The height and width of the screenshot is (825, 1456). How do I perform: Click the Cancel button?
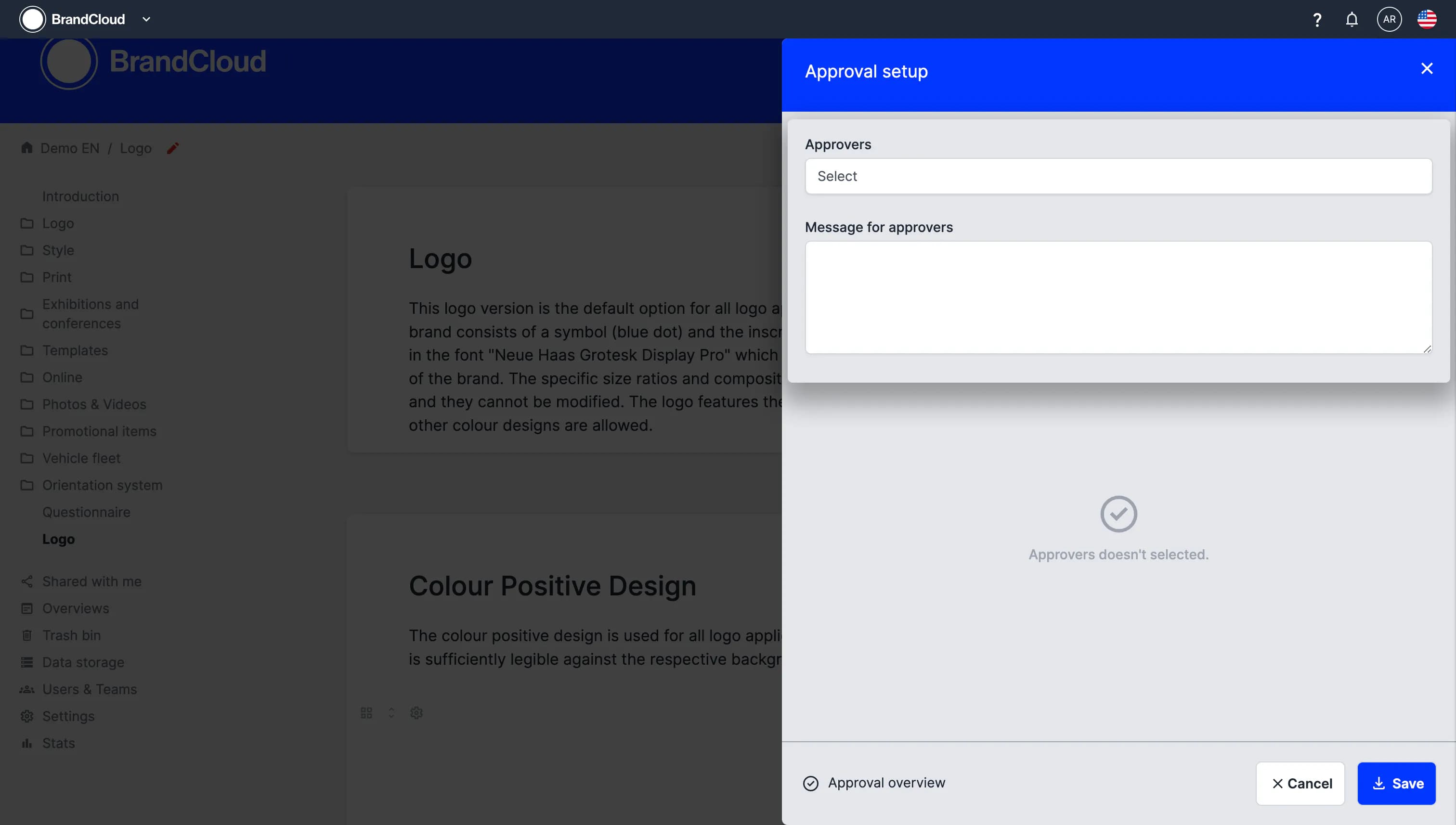[1300, 784]
